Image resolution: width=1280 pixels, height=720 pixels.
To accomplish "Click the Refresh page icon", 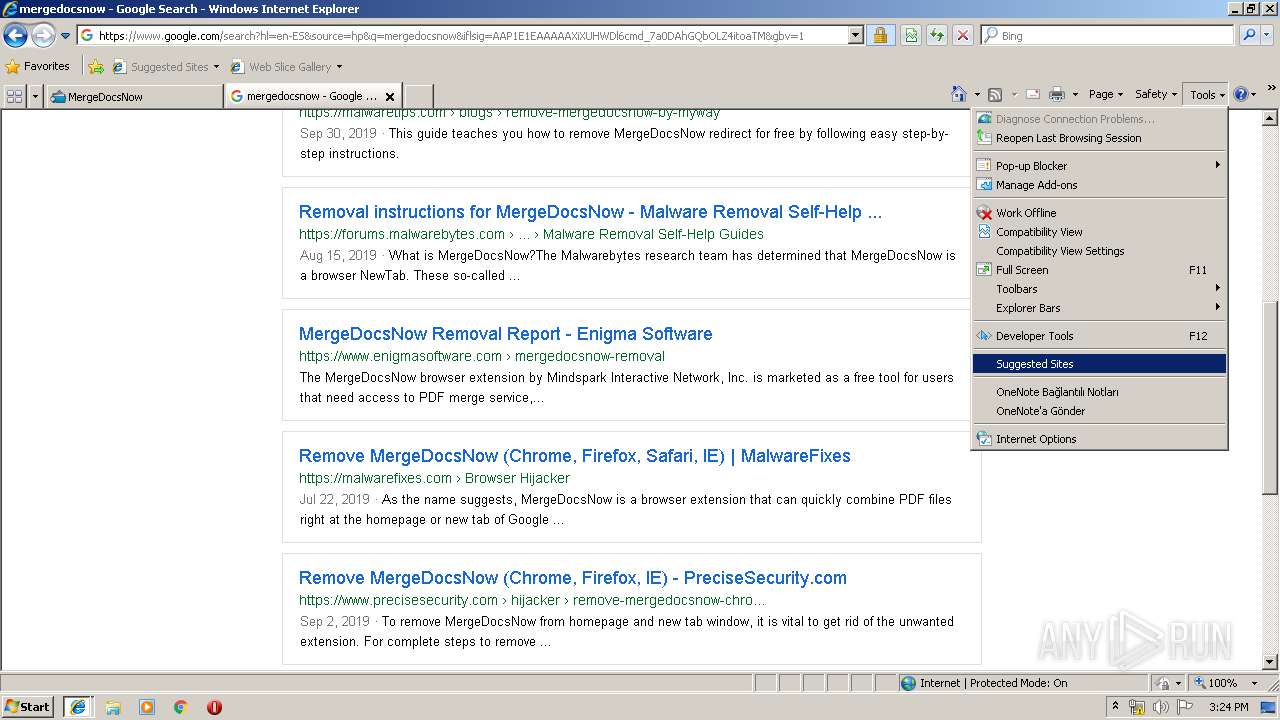I will point(937,36).
